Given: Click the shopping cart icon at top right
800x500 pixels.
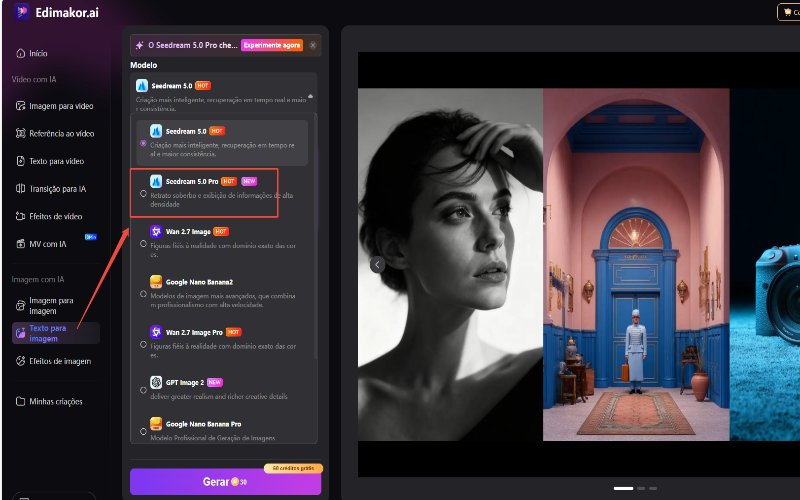Looking at the screenshot, I should tap(788, 12).
